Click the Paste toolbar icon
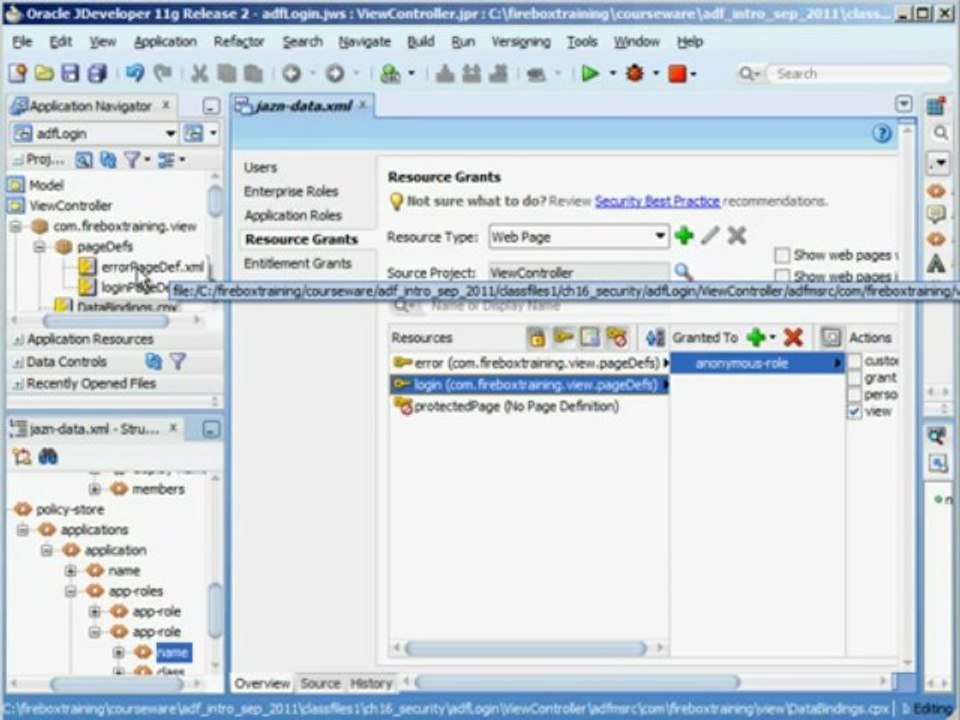Image resolution: width=960 pixels, height=720 pixels. coord(253,73)
